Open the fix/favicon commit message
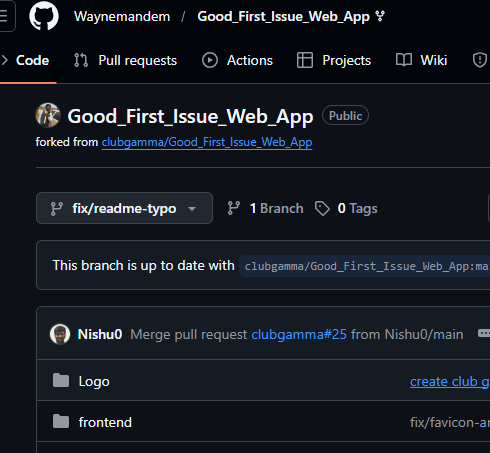 point(450,422)
